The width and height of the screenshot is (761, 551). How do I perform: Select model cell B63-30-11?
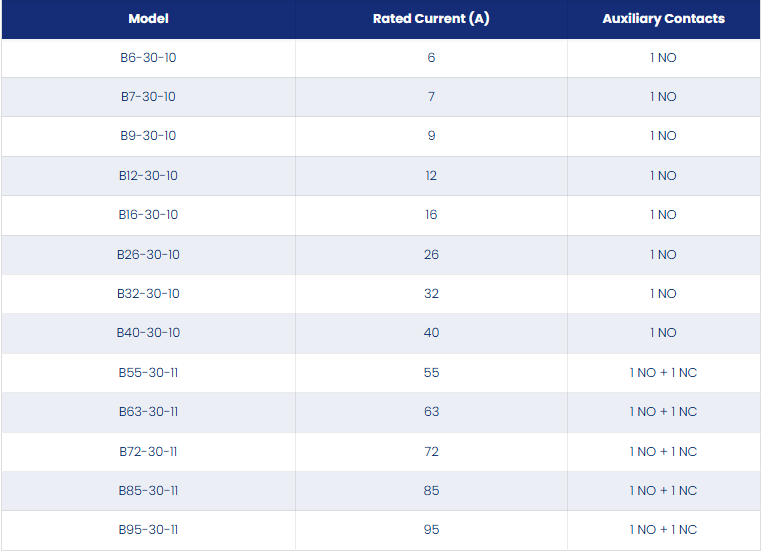click(149, 412)
